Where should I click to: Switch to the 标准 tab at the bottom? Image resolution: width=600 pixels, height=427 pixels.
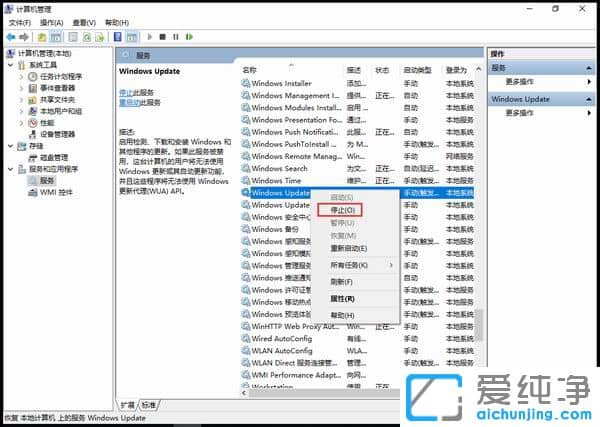(x=148, y=405)
